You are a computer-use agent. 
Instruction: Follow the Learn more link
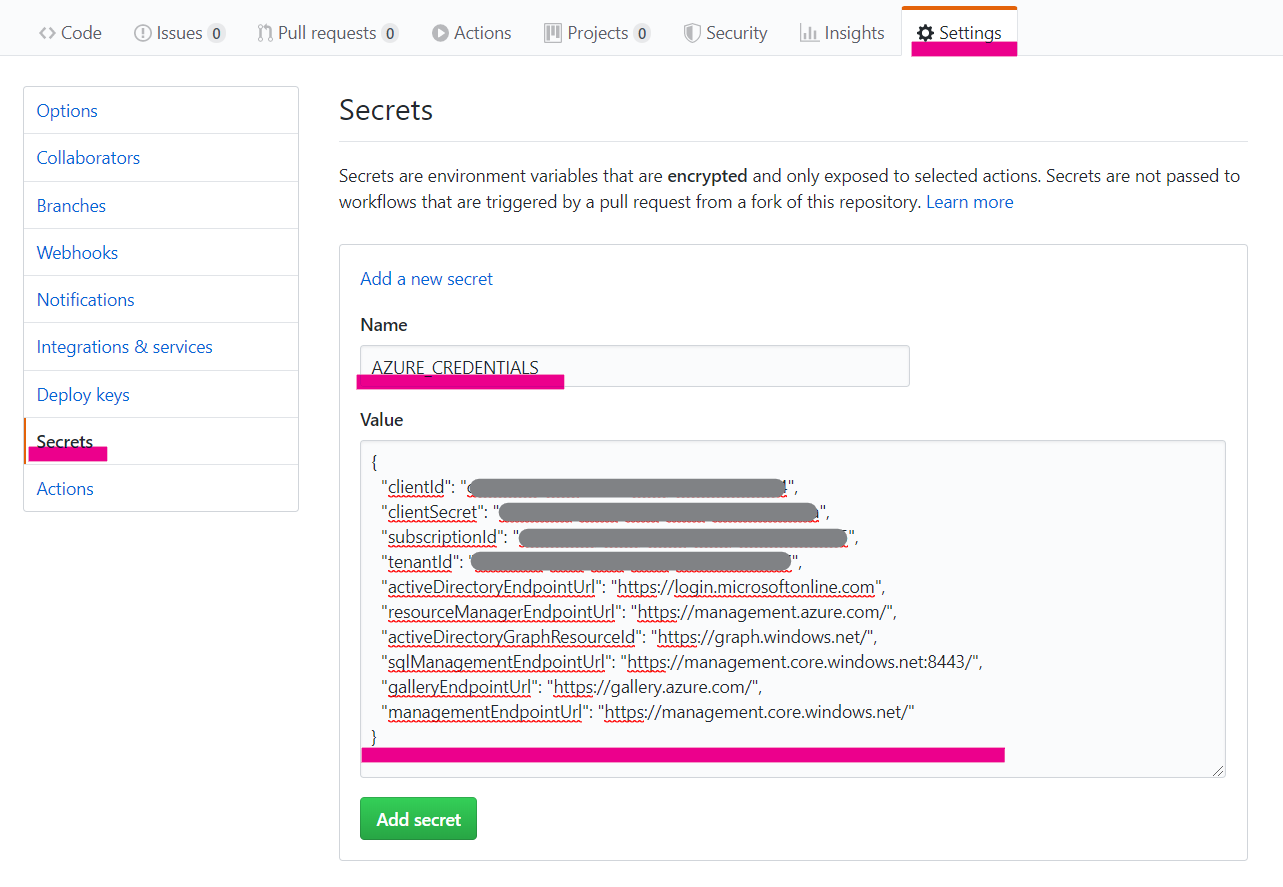[969, 202]
